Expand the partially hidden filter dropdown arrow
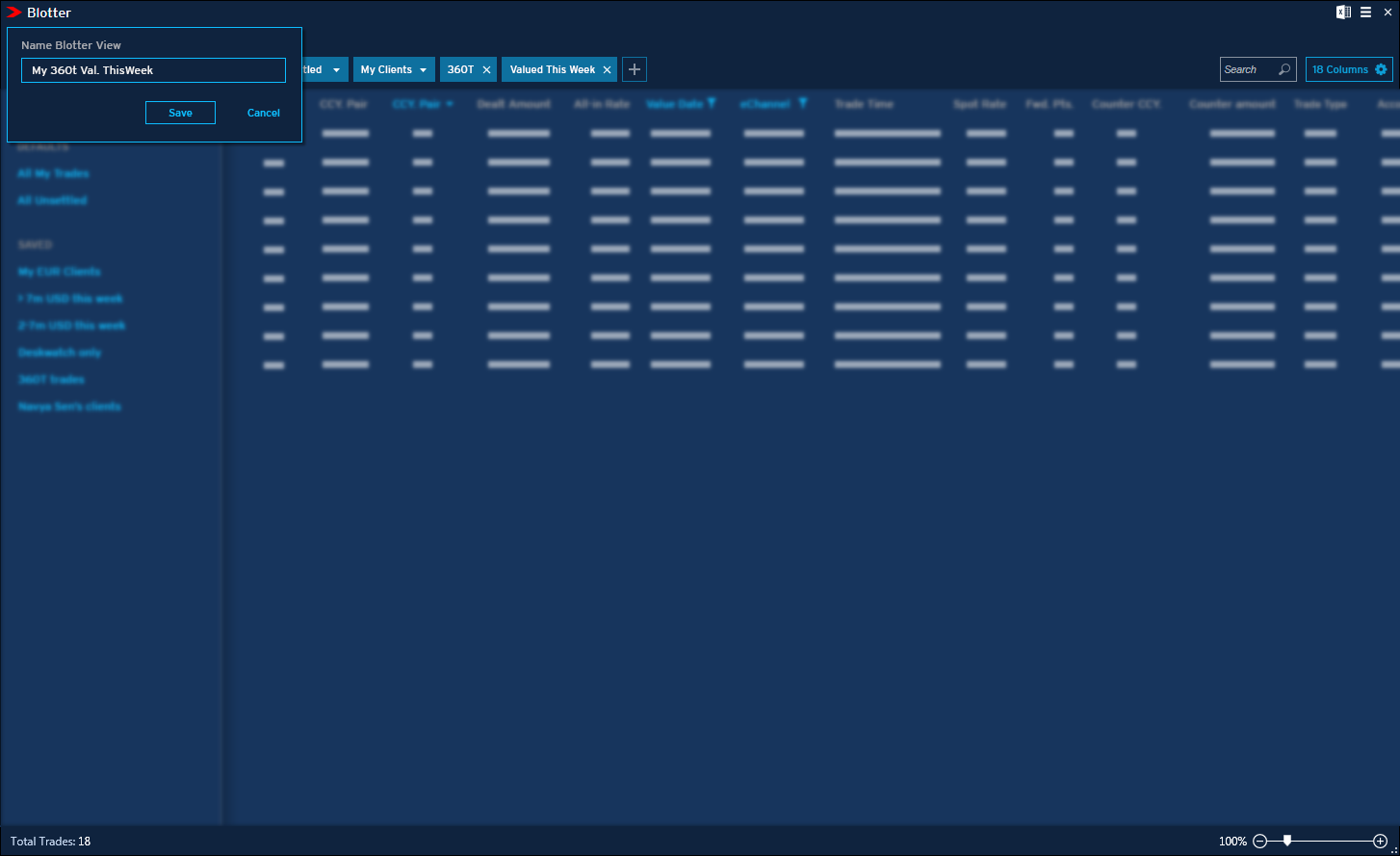1400x856 pixels. (x=336, y=70)
